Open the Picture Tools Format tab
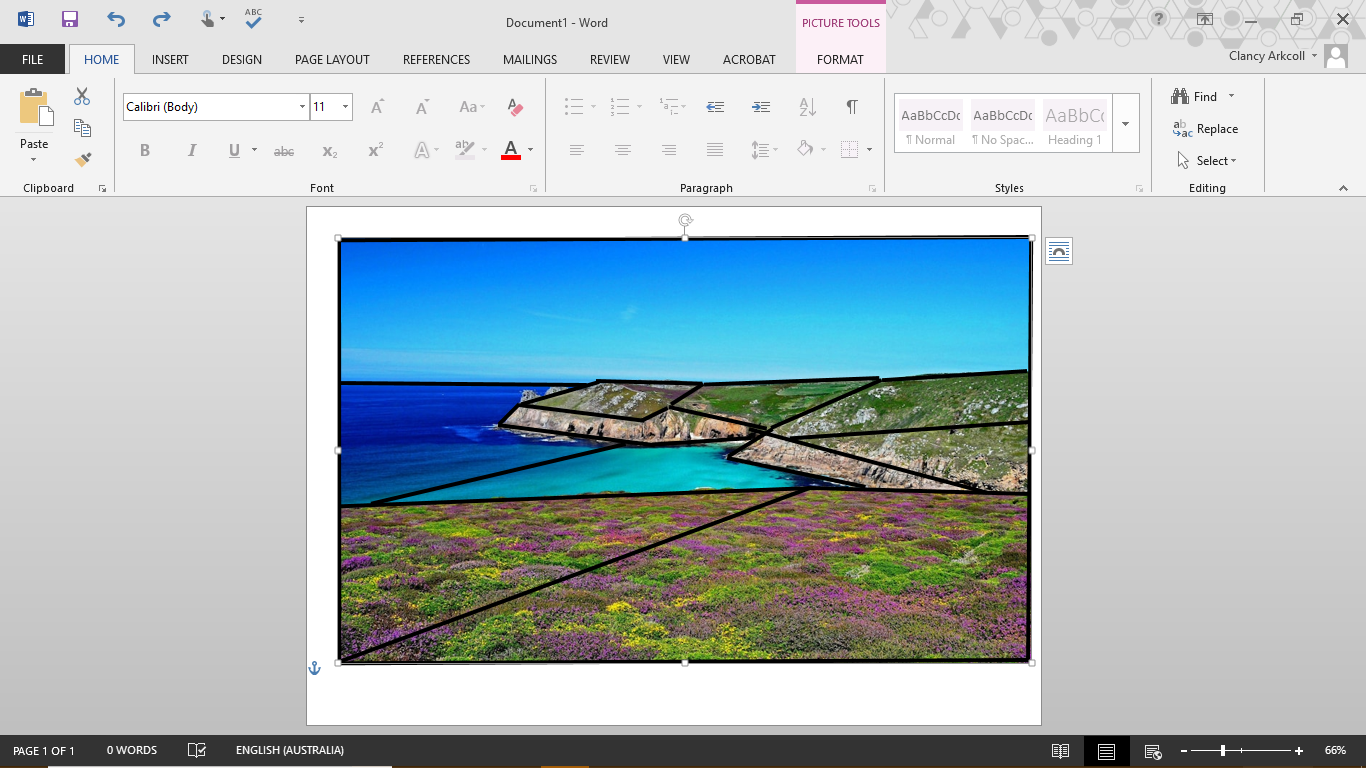Screen dimensions: 1366x768 tap(840, 59)
